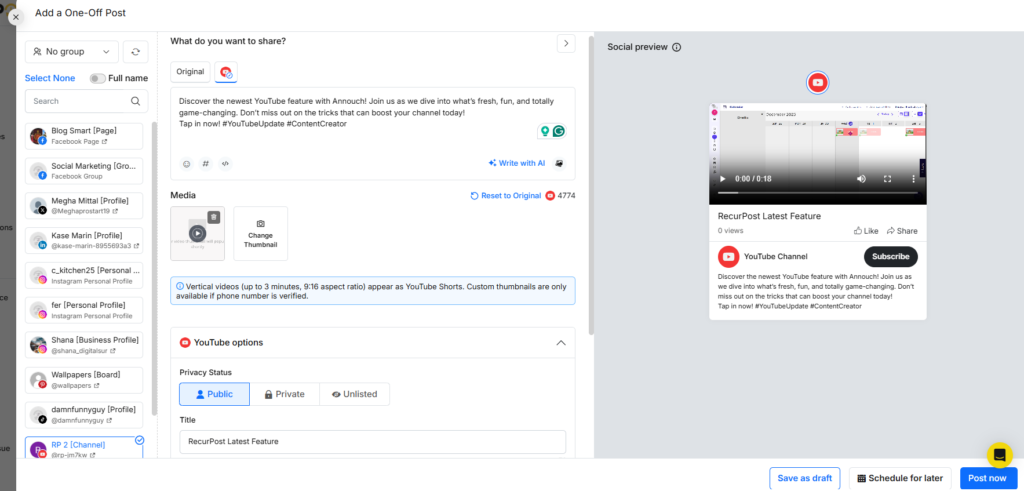This screenshot has height=491, width=1024.
Task: Toggle the Full name switch
Action: click(x=97, y=78)
